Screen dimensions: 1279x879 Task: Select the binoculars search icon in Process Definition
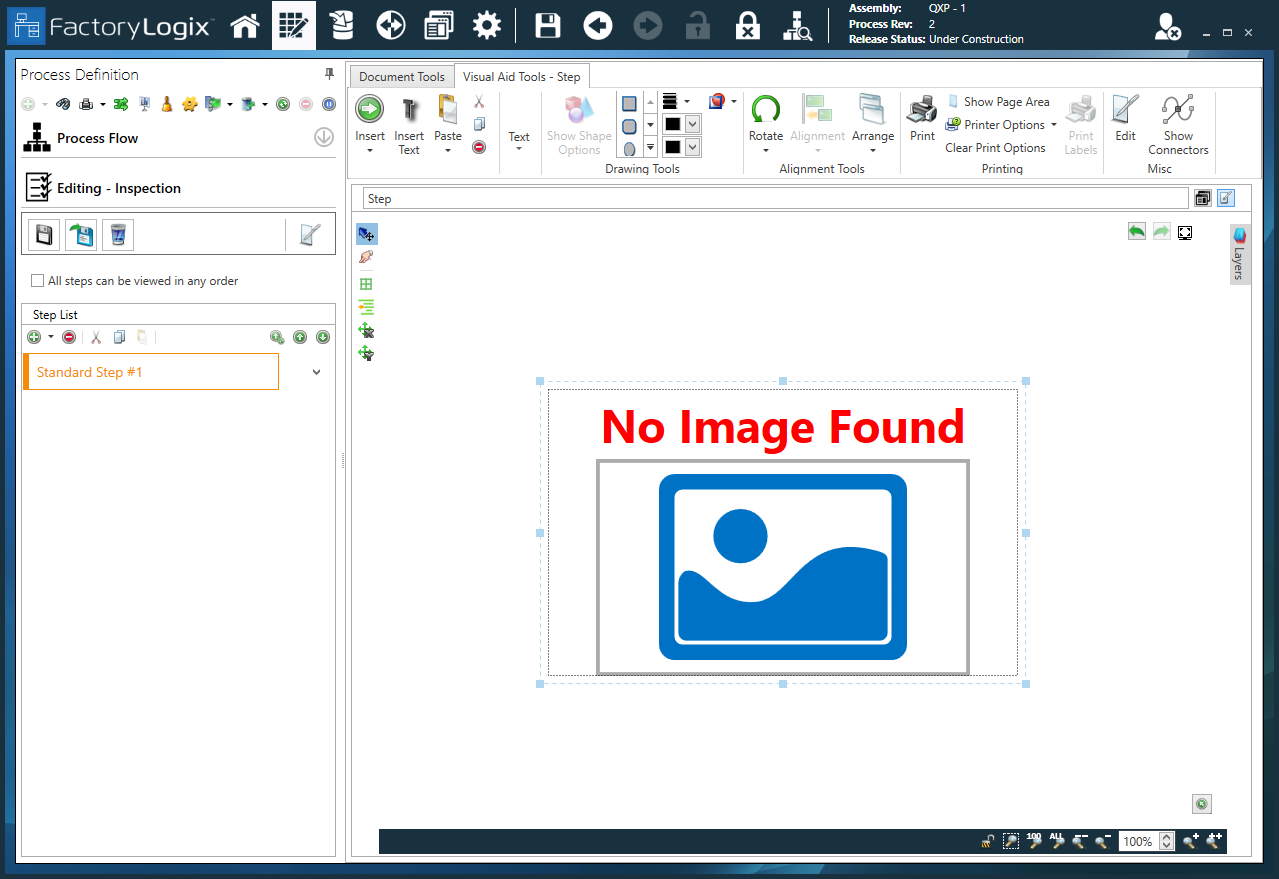click(63, 103)
